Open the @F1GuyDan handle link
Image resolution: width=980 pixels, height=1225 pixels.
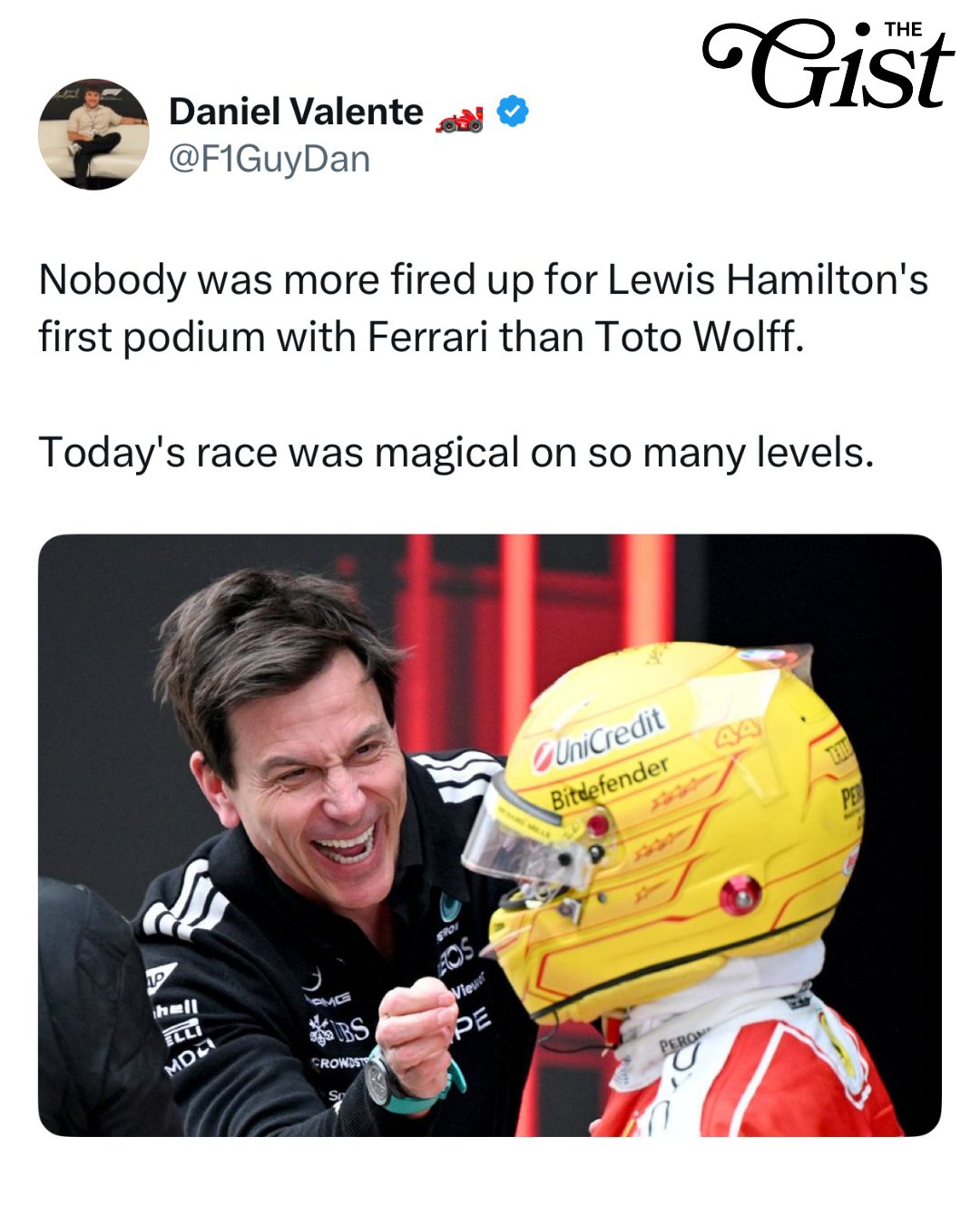pos(269,160)
